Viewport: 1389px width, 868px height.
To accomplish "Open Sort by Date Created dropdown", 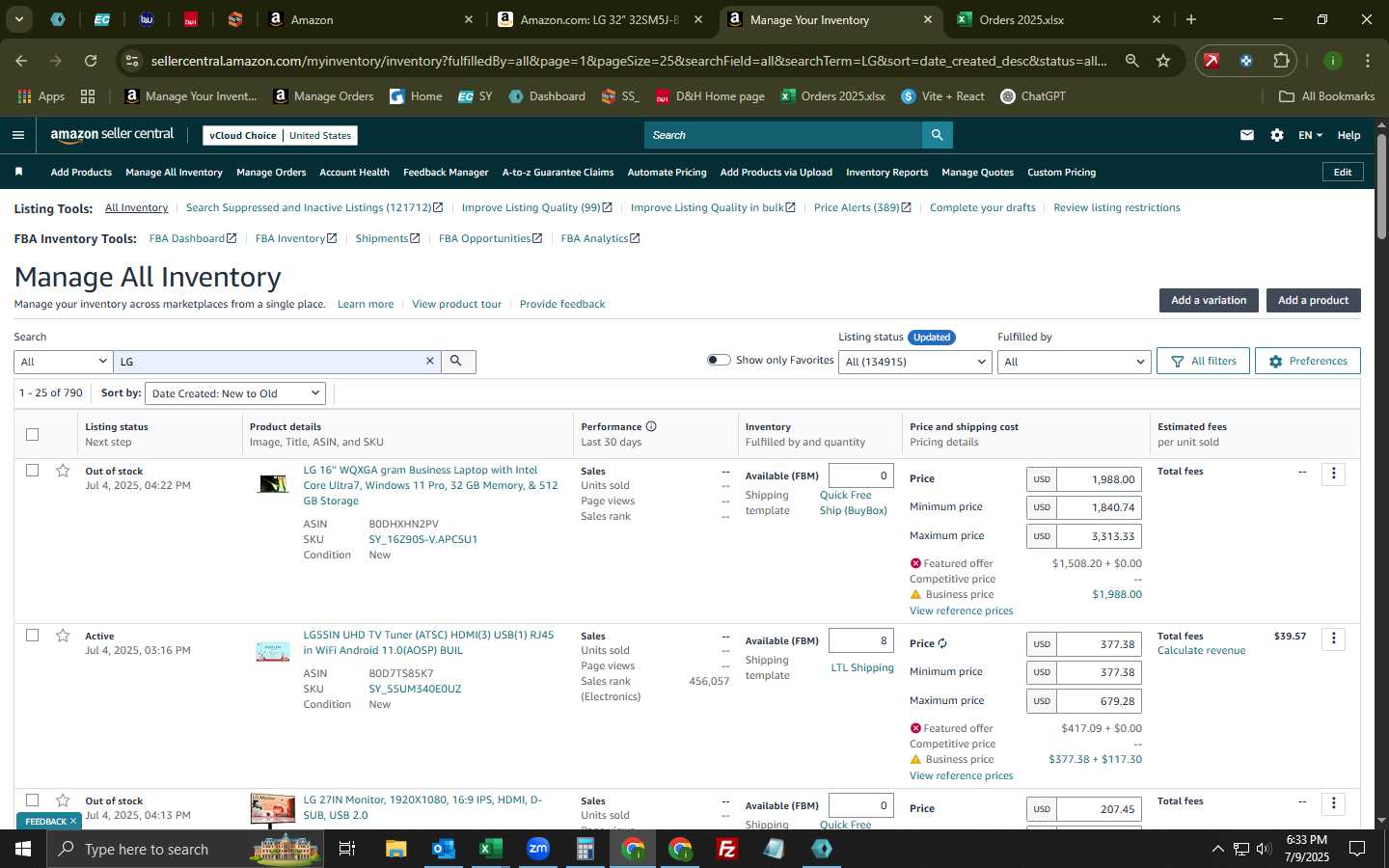I will tap(235, 393).
